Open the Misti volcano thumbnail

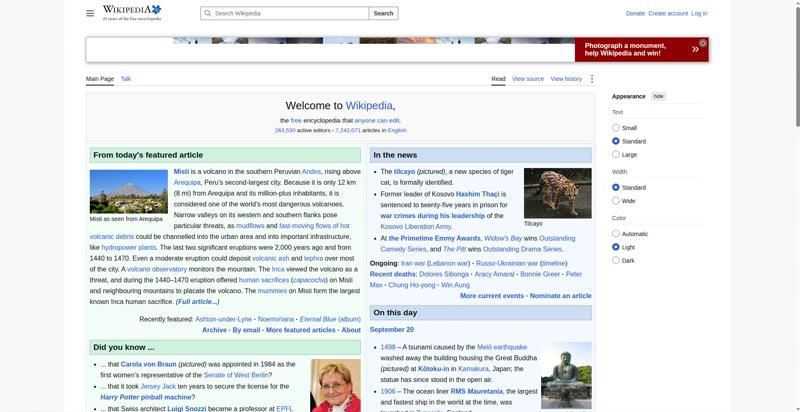coord(129,191)
